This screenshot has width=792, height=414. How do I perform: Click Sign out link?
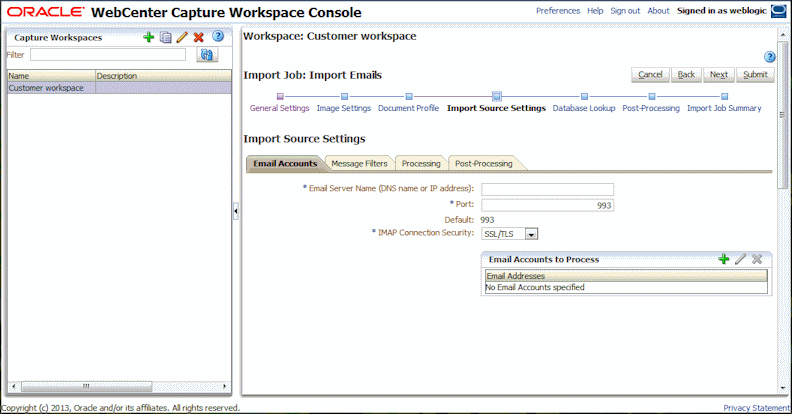tap(625, 11)
